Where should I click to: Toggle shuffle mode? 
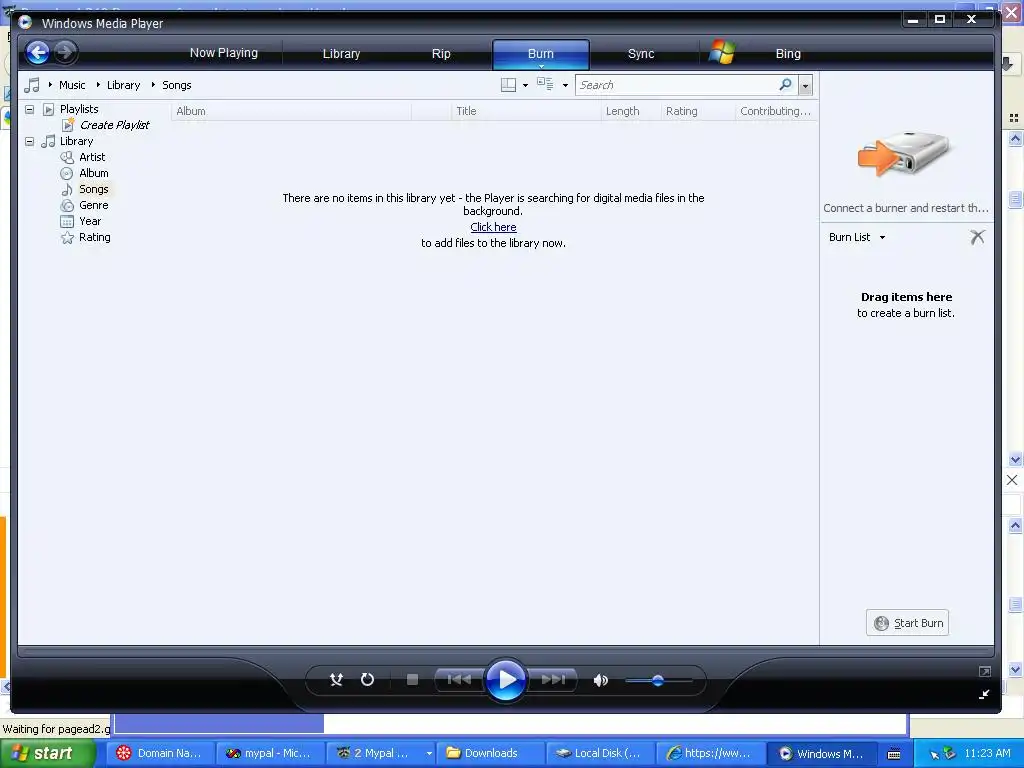(336, 680)
